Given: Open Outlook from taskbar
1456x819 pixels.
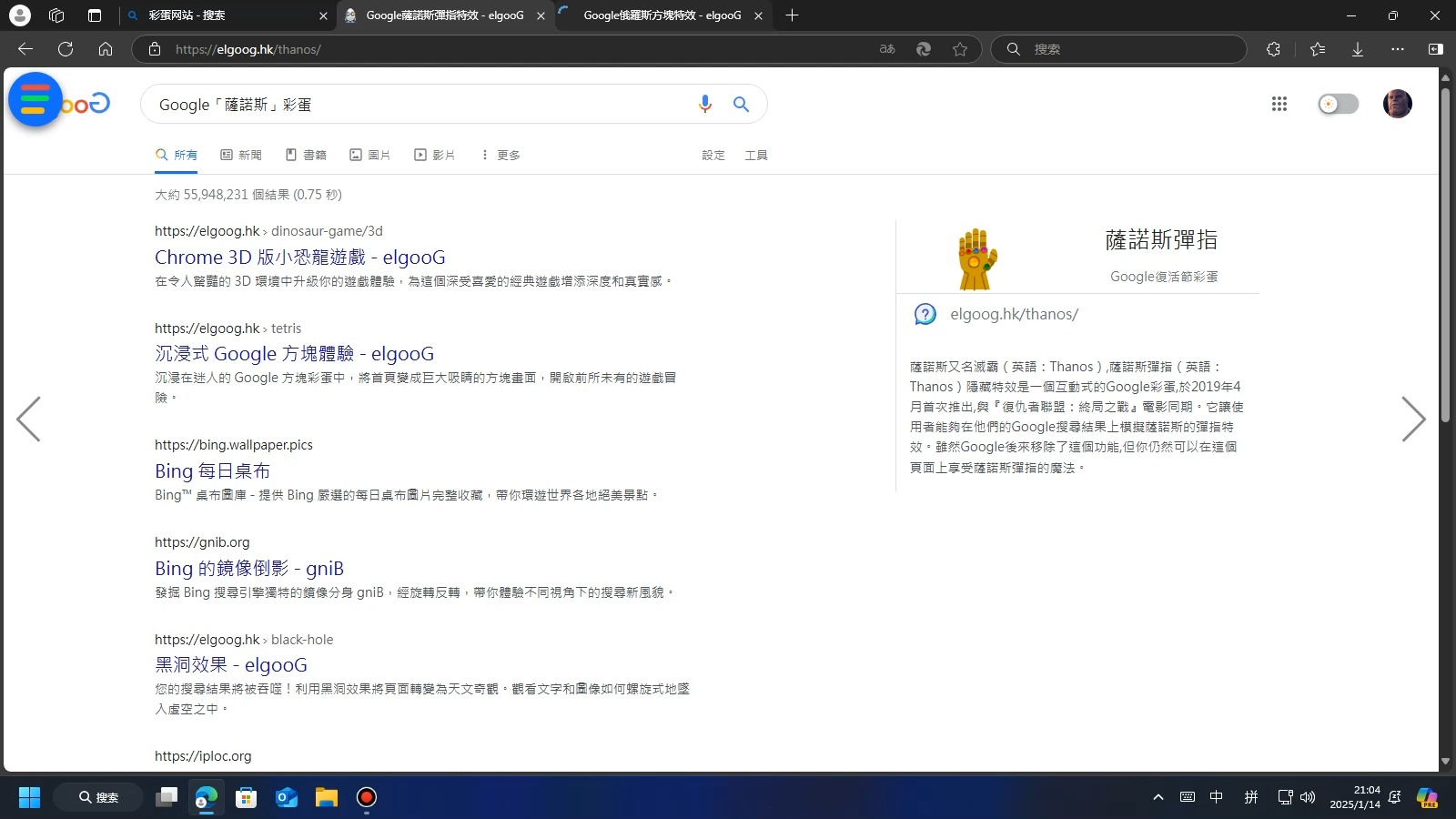Looking at the screenshot, I should pyautogui.click(x=286, y=797).
